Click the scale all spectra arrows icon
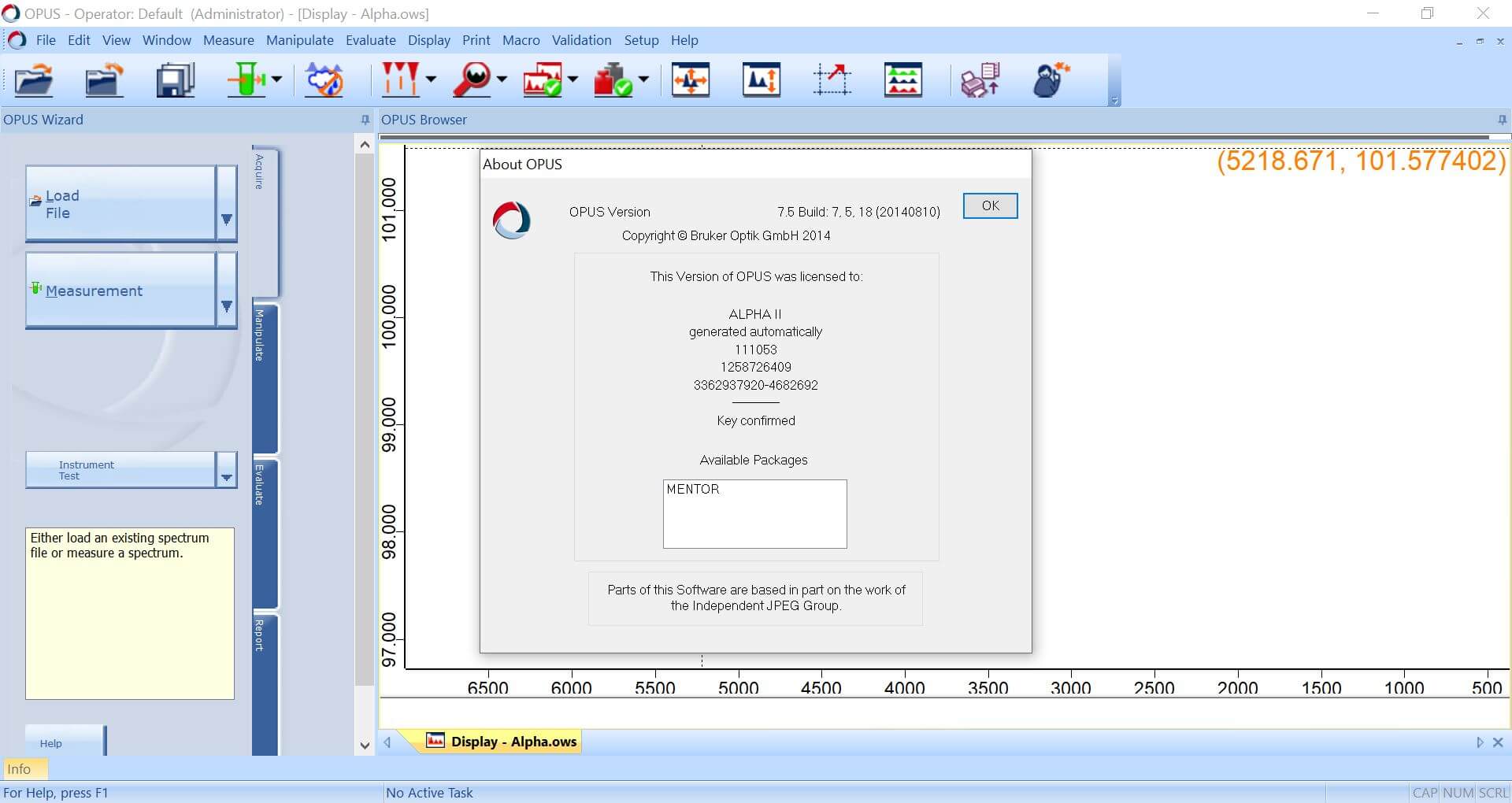 (x=691, y=80)
